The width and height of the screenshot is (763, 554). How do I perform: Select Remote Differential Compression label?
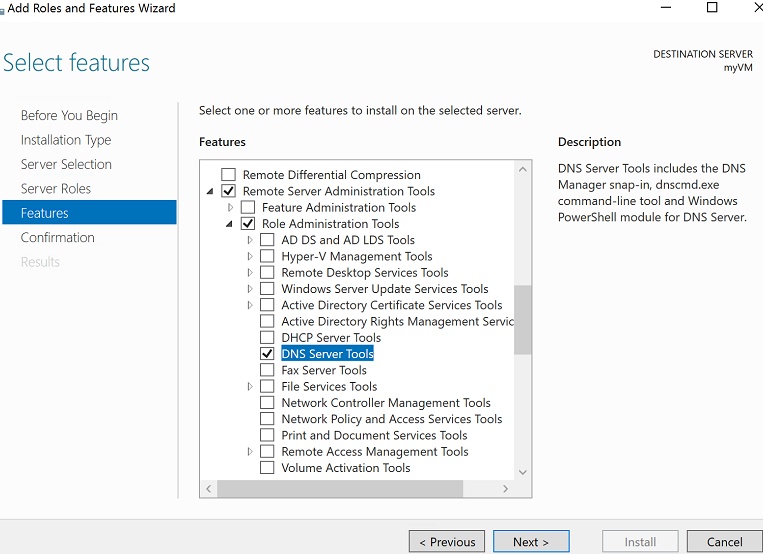coord(331,175)
